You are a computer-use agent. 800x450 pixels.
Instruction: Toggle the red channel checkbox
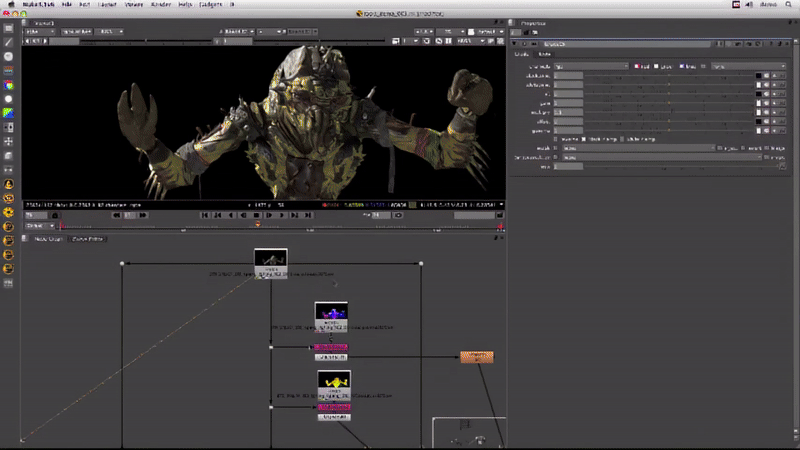(635, 66)
